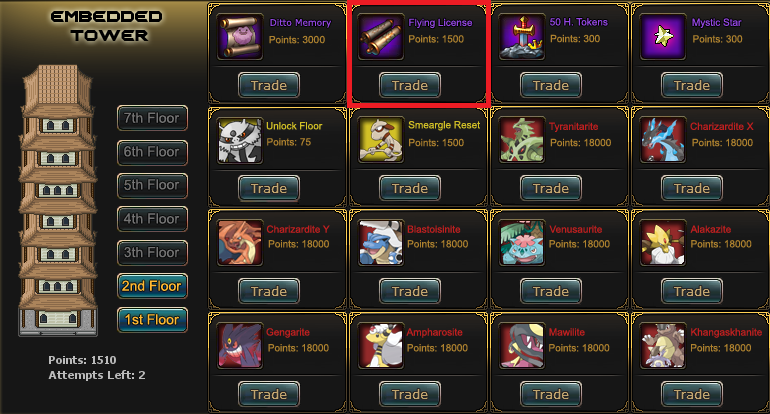Select the Smeargle Reset icon

381,140
